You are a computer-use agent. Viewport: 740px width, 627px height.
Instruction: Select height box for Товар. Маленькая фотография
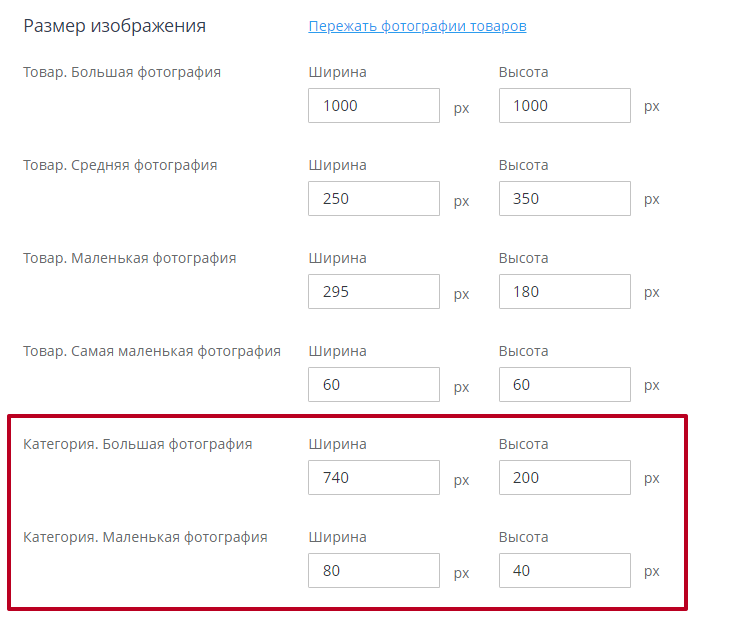pos(564,292)
